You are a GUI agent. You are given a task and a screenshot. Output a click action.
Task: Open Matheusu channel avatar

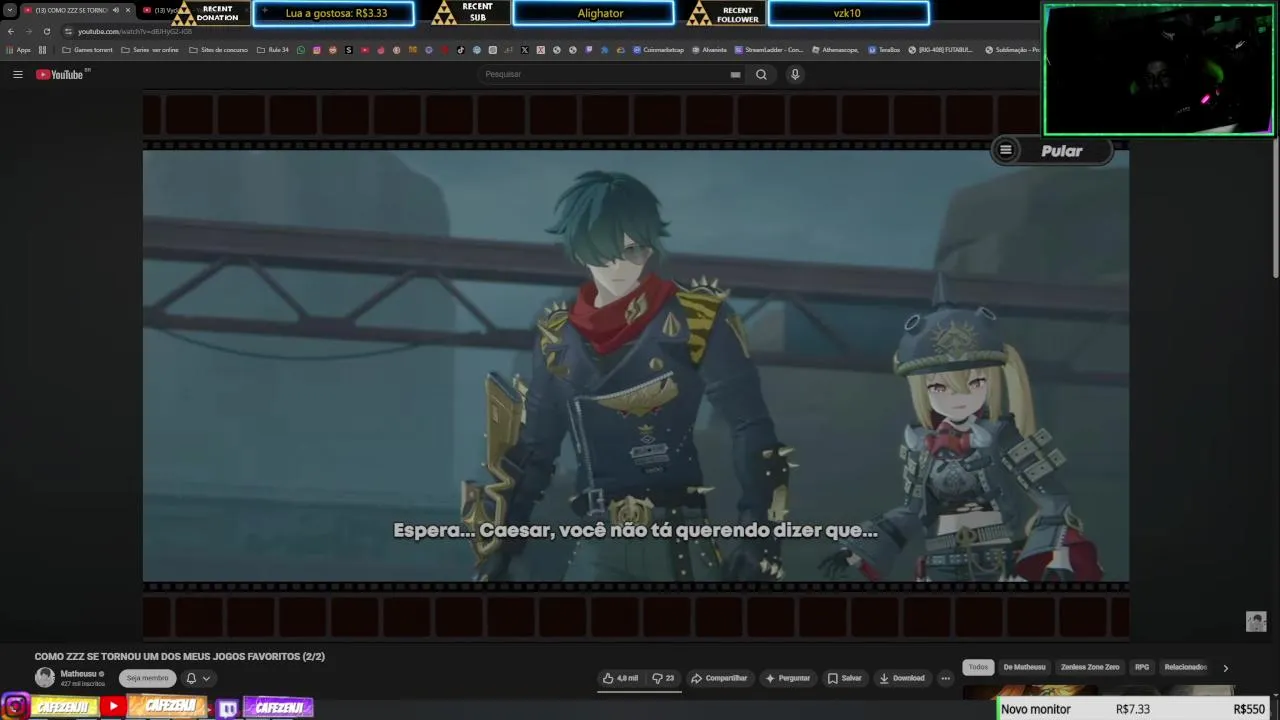pos(45,677)
